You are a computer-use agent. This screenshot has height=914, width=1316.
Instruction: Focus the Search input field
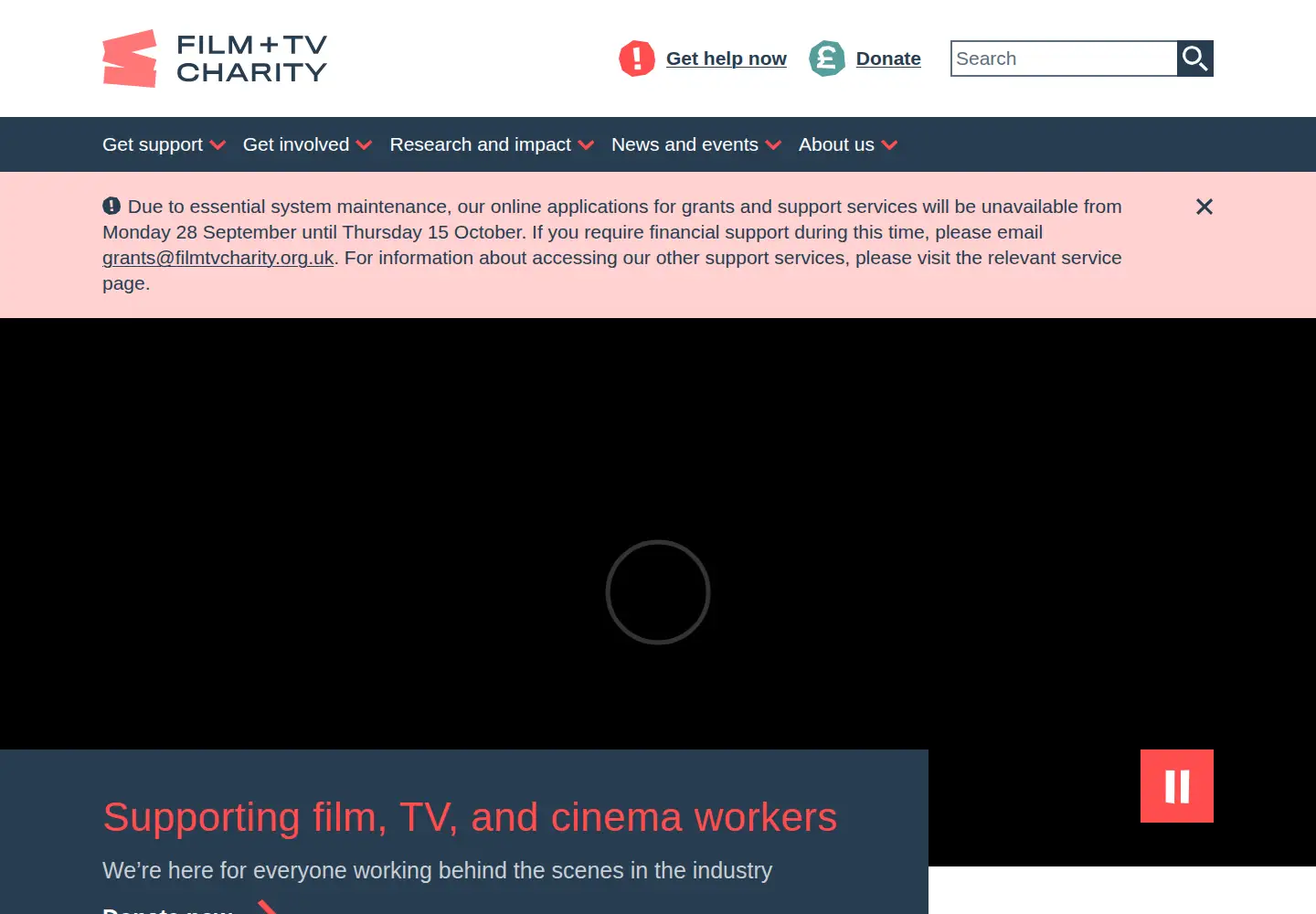pyautogui.click(x=1064, y=58)
